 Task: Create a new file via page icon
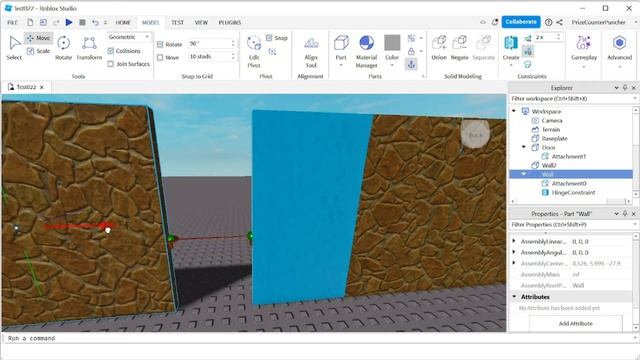tap(30, 22)
